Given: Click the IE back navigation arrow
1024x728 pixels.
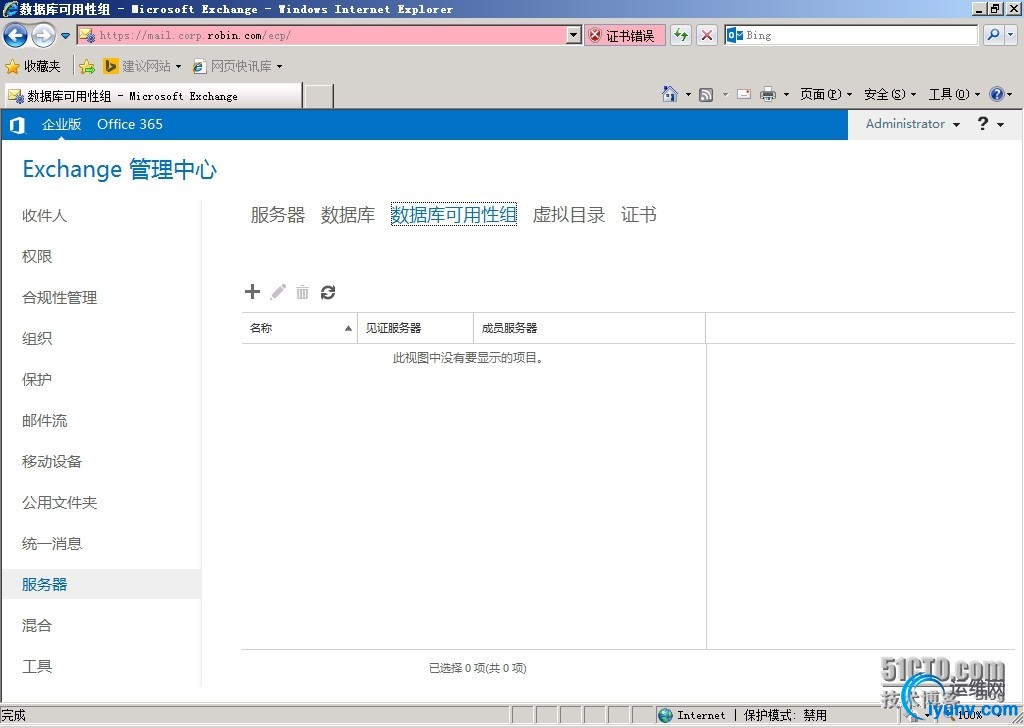Looking at the screenshot, I should [16, 36].
